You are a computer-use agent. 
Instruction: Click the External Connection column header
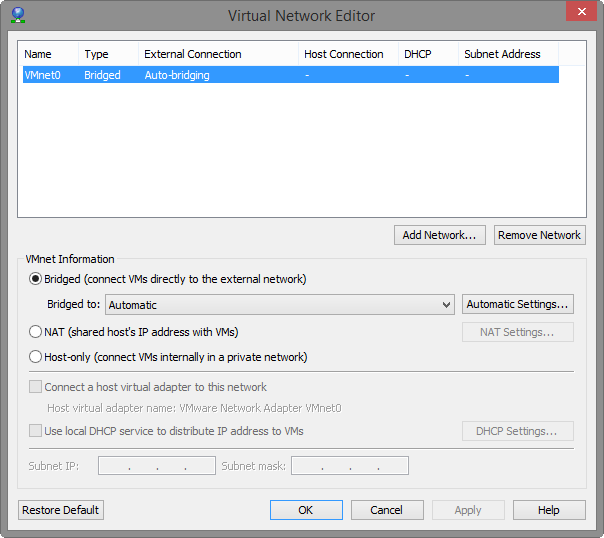point(218,54)
